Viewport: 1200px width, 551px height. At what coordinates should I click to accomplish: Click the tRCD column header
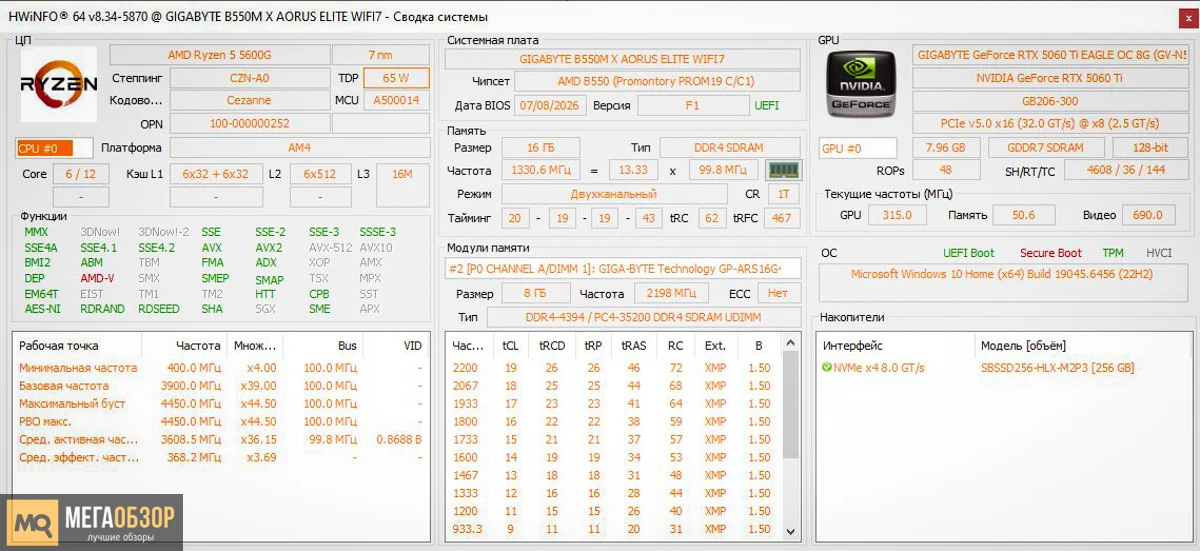[x=552, y=346]
